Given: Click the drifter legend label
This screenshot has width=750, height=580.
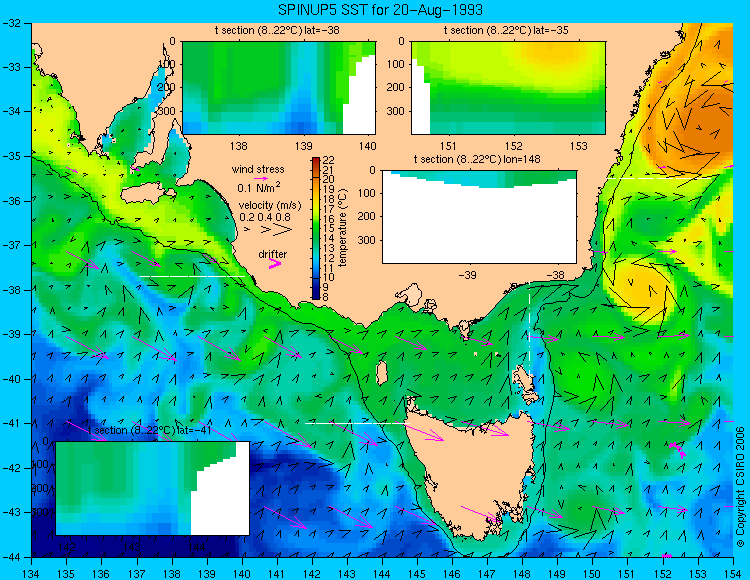Looking at the screenshot, I should pyautogui.click(x=273, y=254).
